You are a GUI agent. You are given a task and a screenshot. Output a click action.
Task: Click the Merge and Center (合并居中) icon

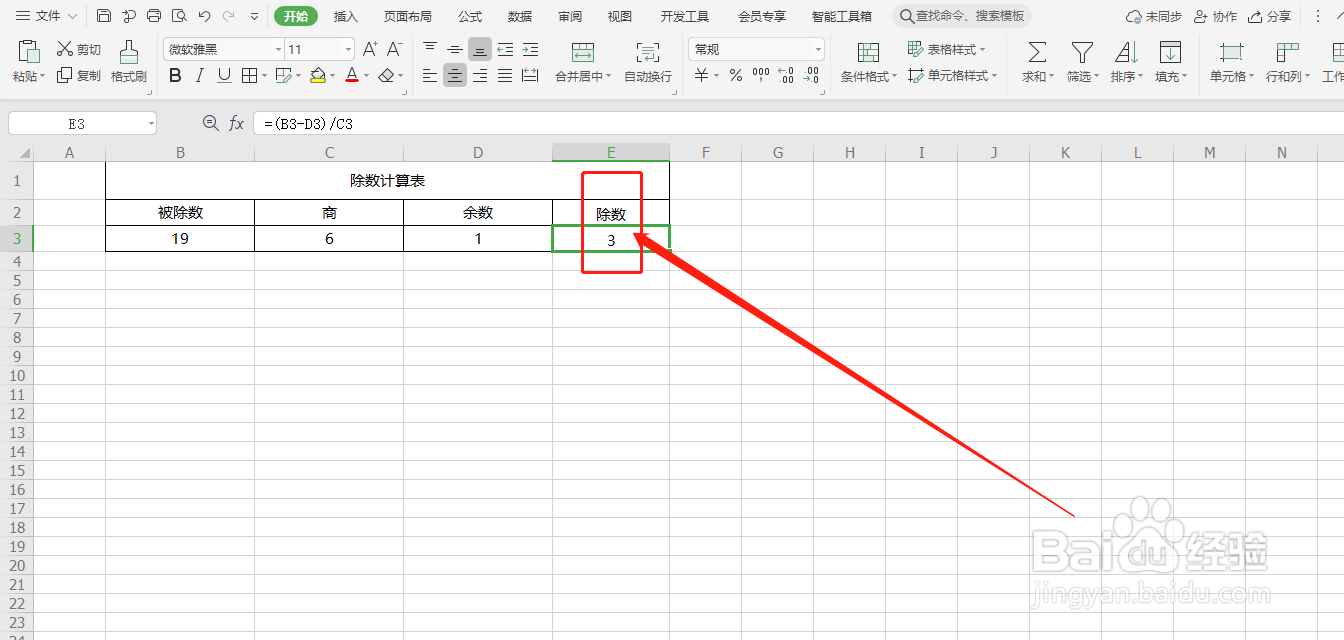pos(583,52)
